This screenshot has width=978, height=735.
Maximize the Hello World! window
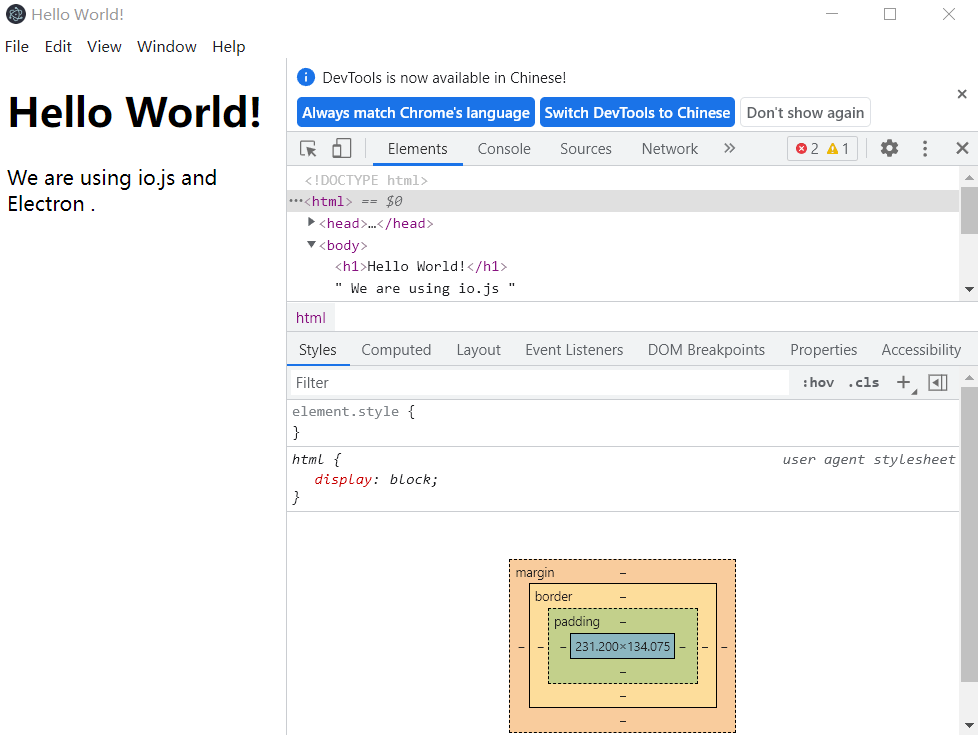[x=889, y=14]
